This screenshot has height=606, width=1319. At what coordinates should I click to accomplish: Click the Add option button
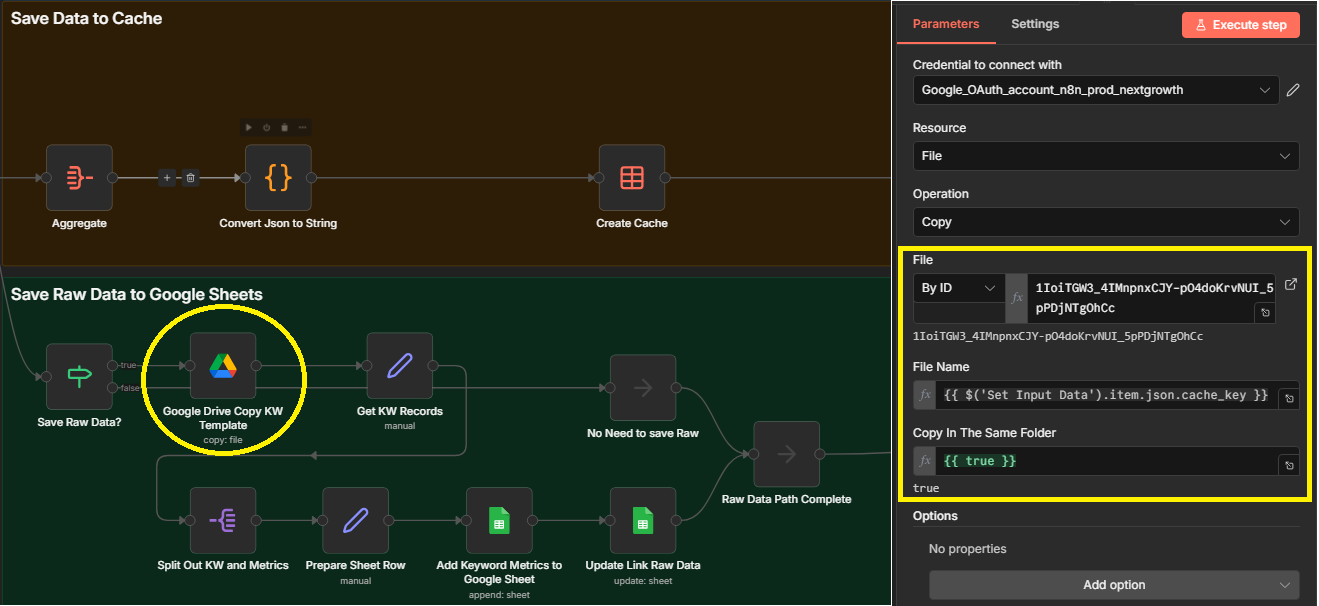(x=1113, y=585)
